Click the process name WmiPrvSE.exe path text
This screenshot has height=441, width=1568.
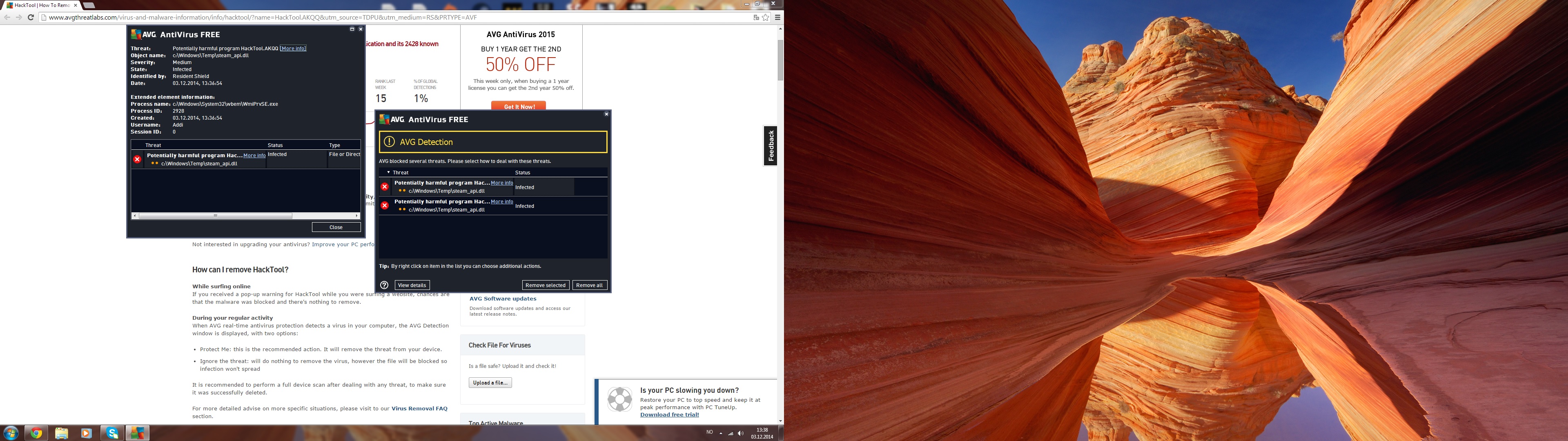225,104
